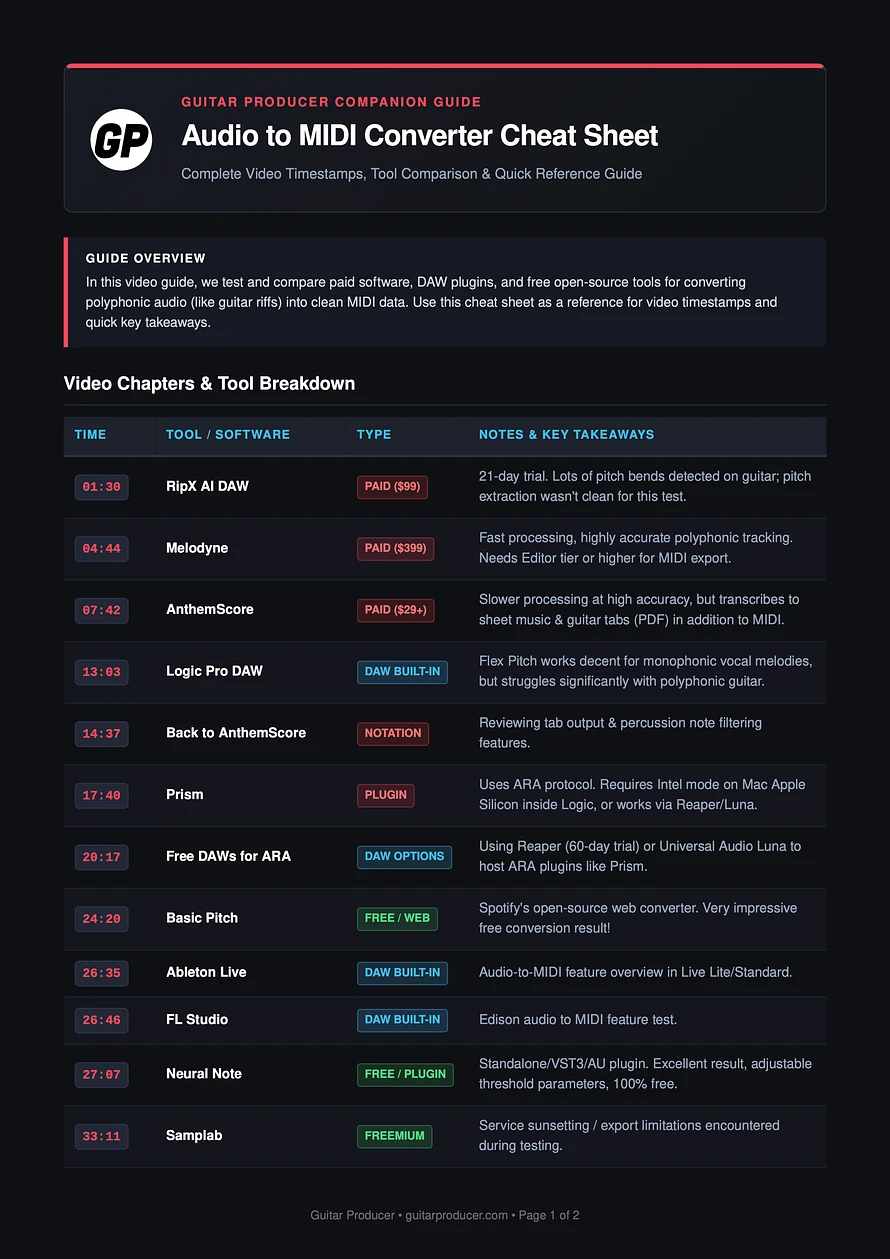Click the 01:30 timestamp for RipX
The image size is (890, 1259).
(101, 487)
